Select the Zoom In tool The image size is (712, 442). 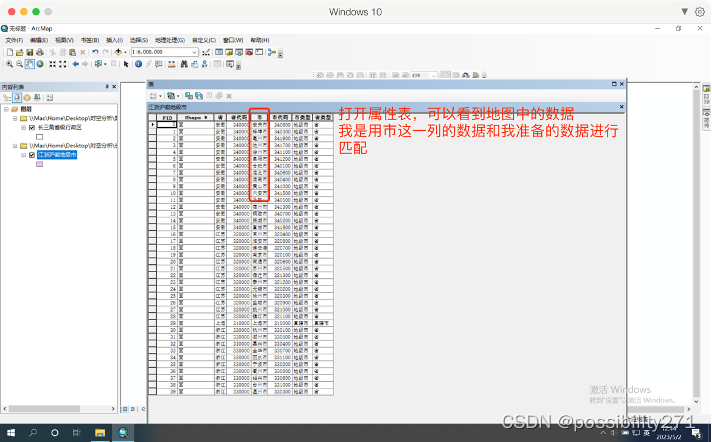point(9,64)
